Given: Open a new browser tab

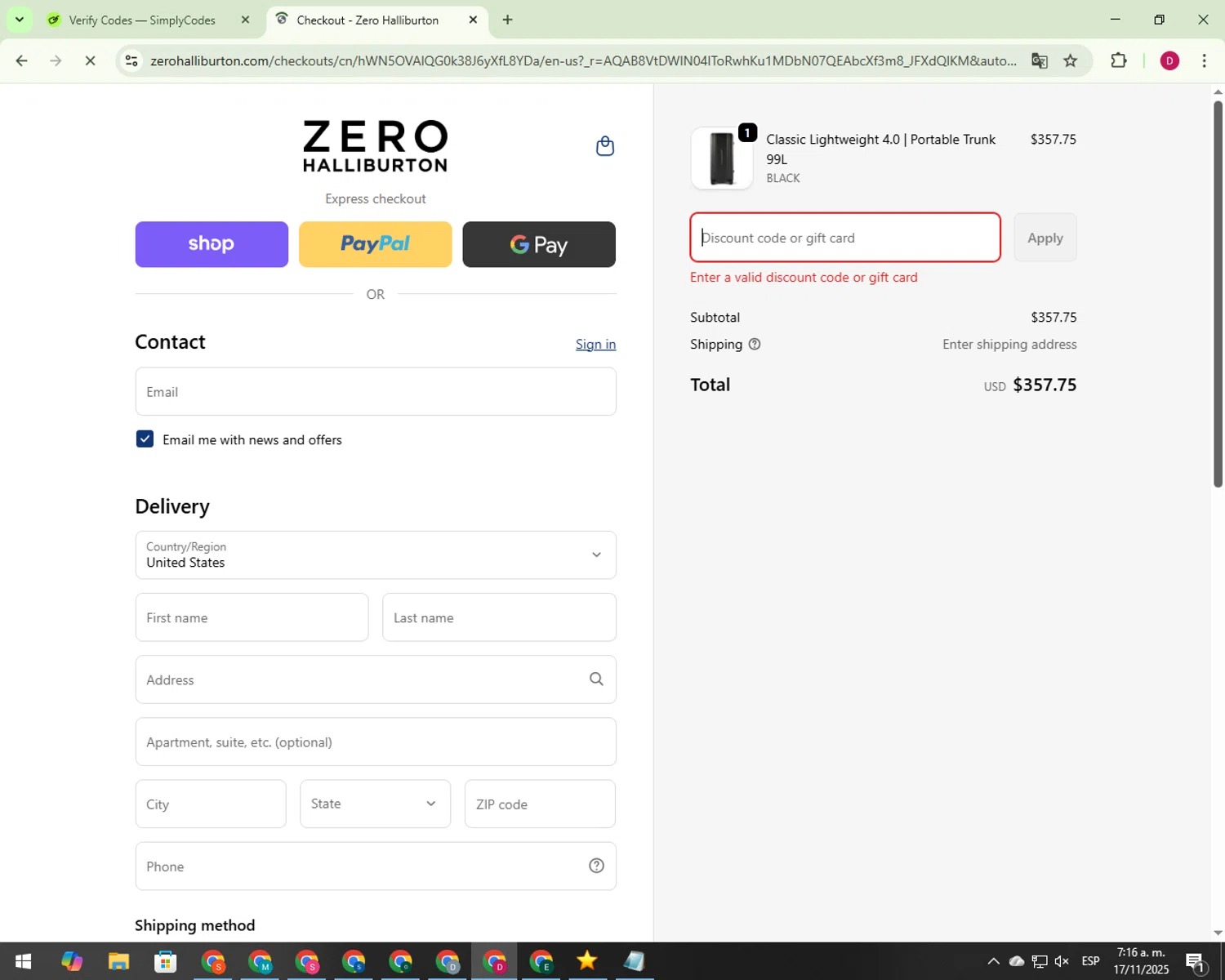Looking at the screenshot, I should tap(507, 20).
